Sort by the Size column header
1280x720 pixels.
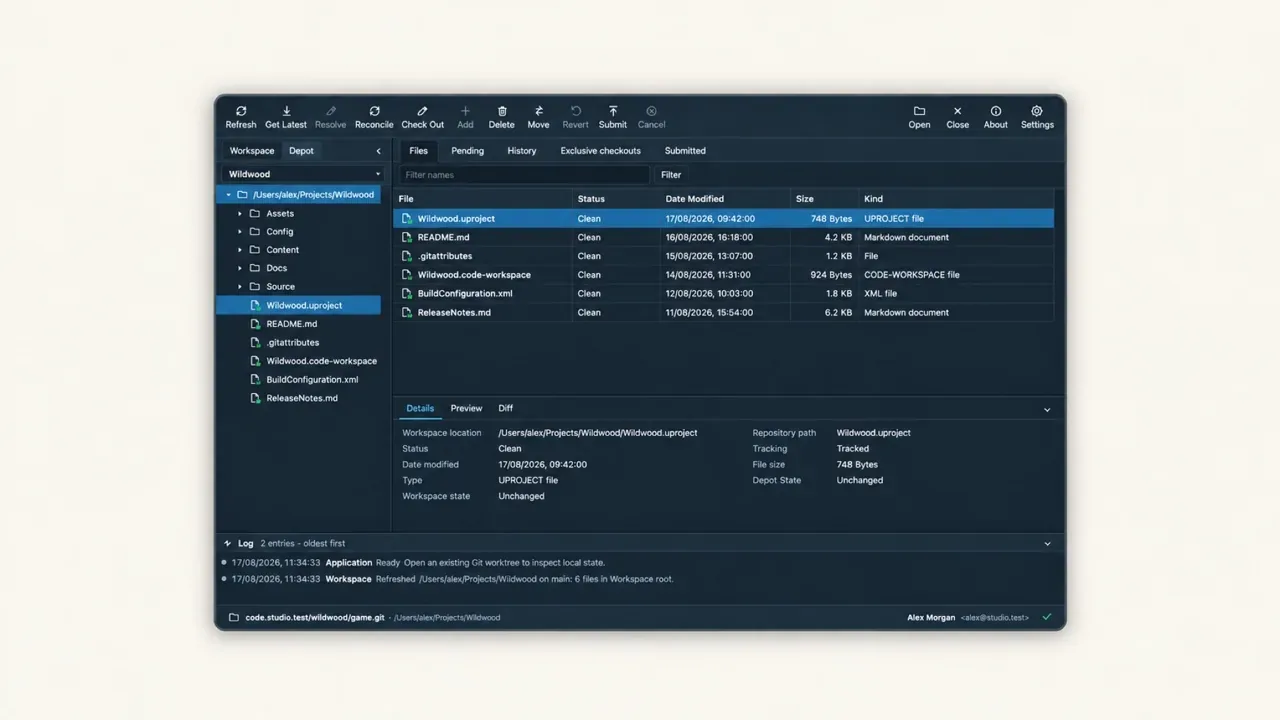[x=825, y=199]
